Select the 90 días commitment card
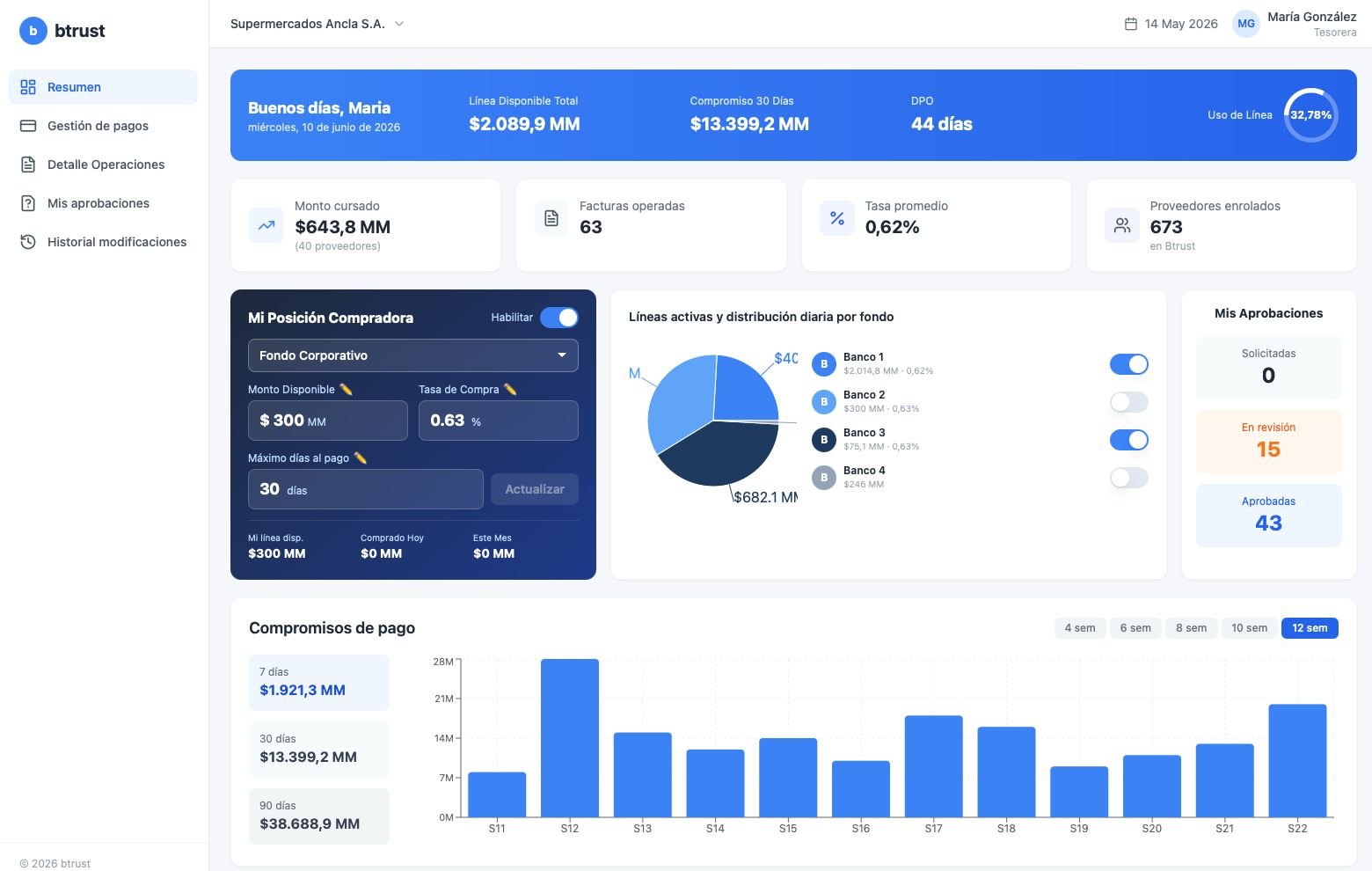This screenshot has height=871, width=1372. (x=319, y=816)
